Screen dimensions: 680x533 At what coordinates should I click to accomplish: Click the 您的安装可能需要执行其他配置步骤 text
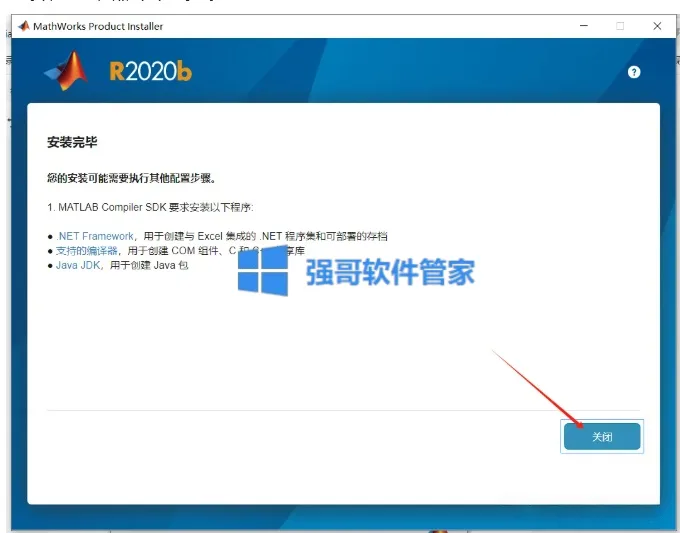pos(131,178)
